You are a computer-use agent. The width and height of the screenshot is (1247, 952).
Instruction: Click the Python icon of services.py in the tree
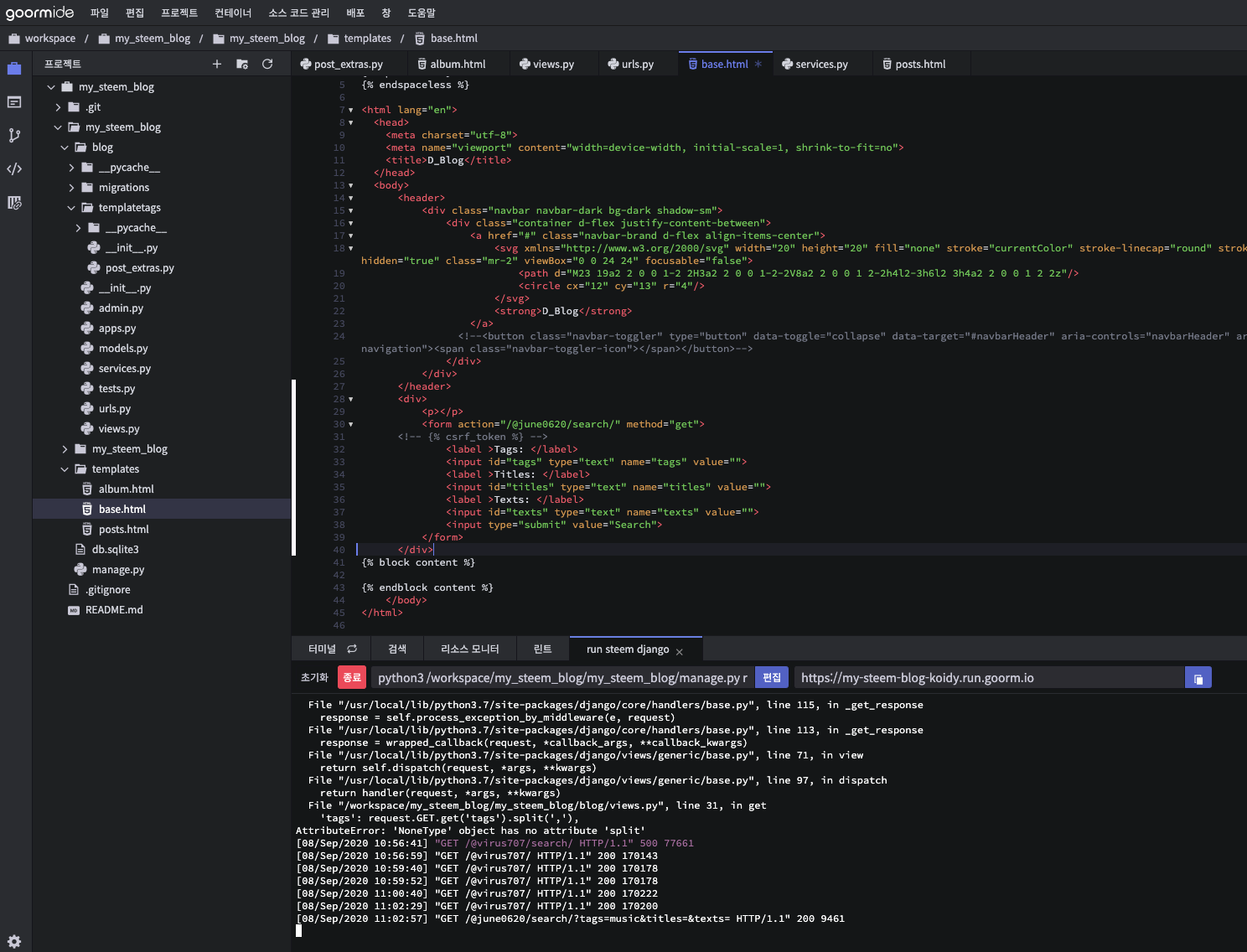tap(87, 368)
